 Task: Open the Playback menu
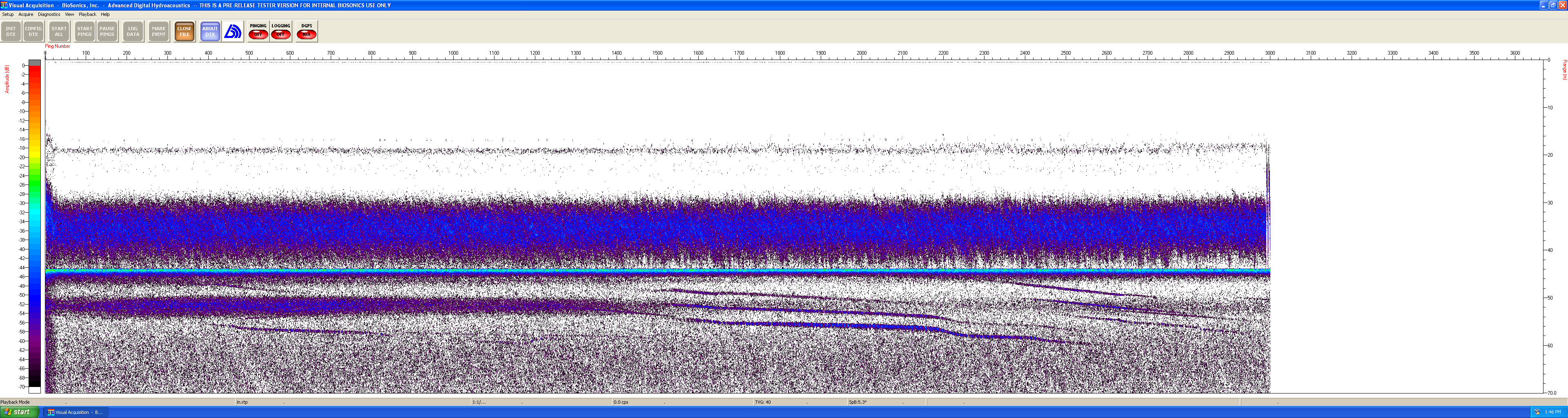coord(87,15)
